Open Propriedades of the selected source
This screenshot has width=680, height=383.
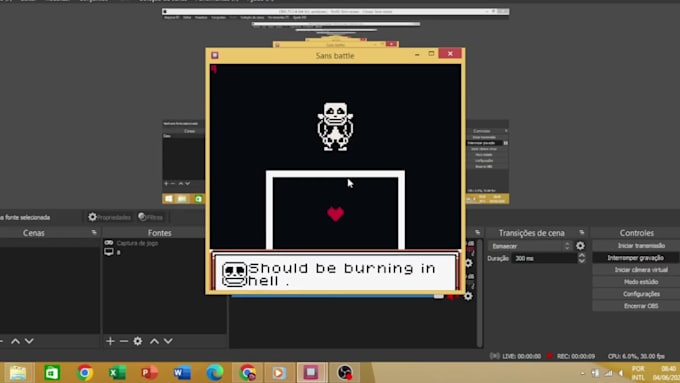109,217
